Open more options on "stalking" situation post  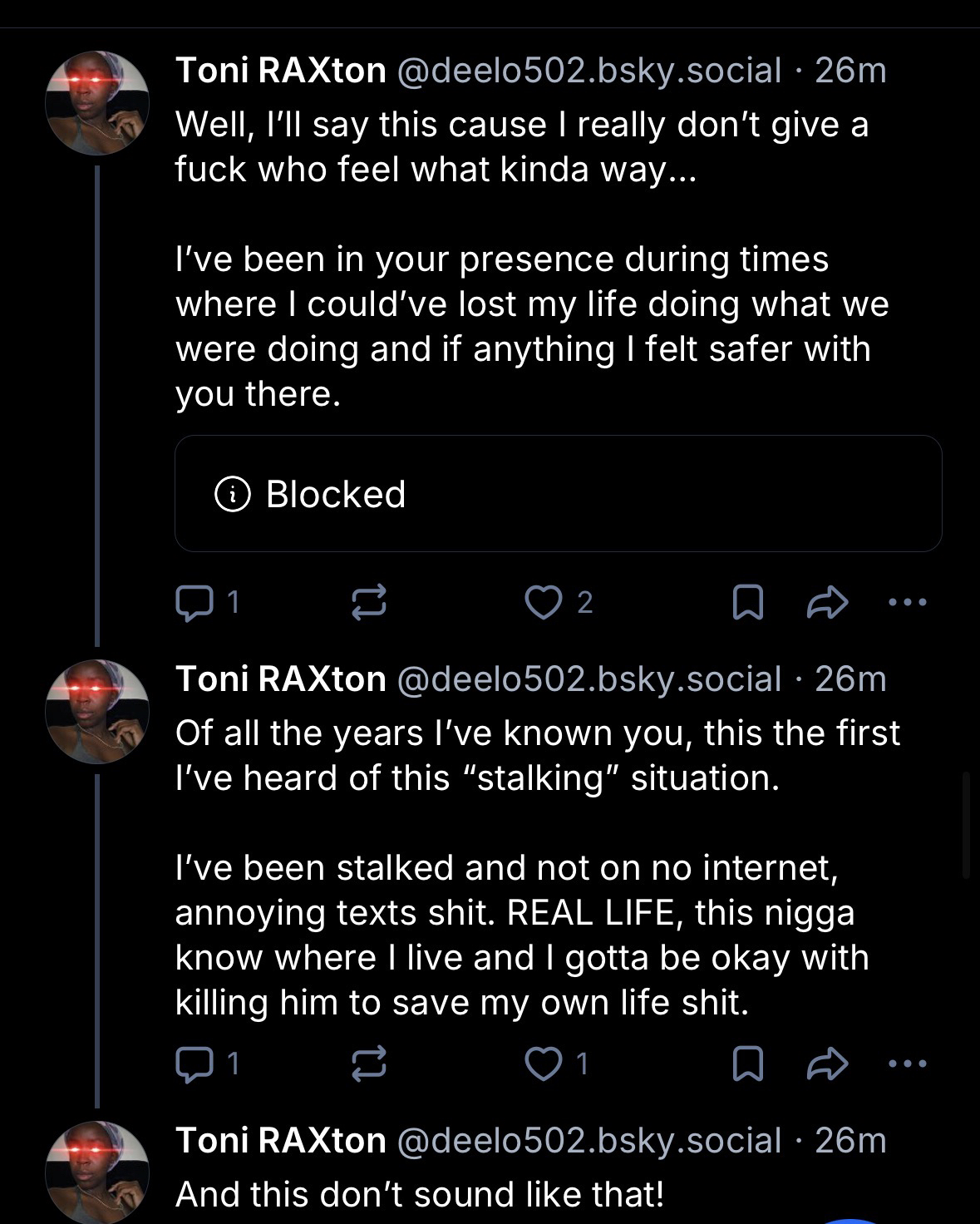coord(906,1063)
